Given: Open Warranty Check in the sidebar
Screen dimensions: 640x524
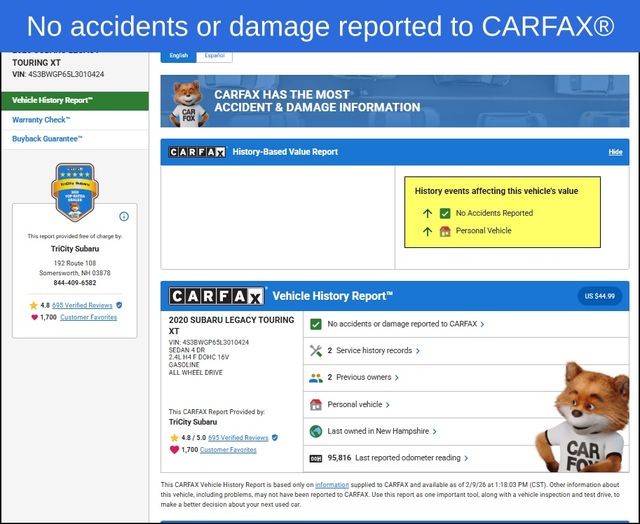Looking at the screenshot, I should [x=41, y=120].
